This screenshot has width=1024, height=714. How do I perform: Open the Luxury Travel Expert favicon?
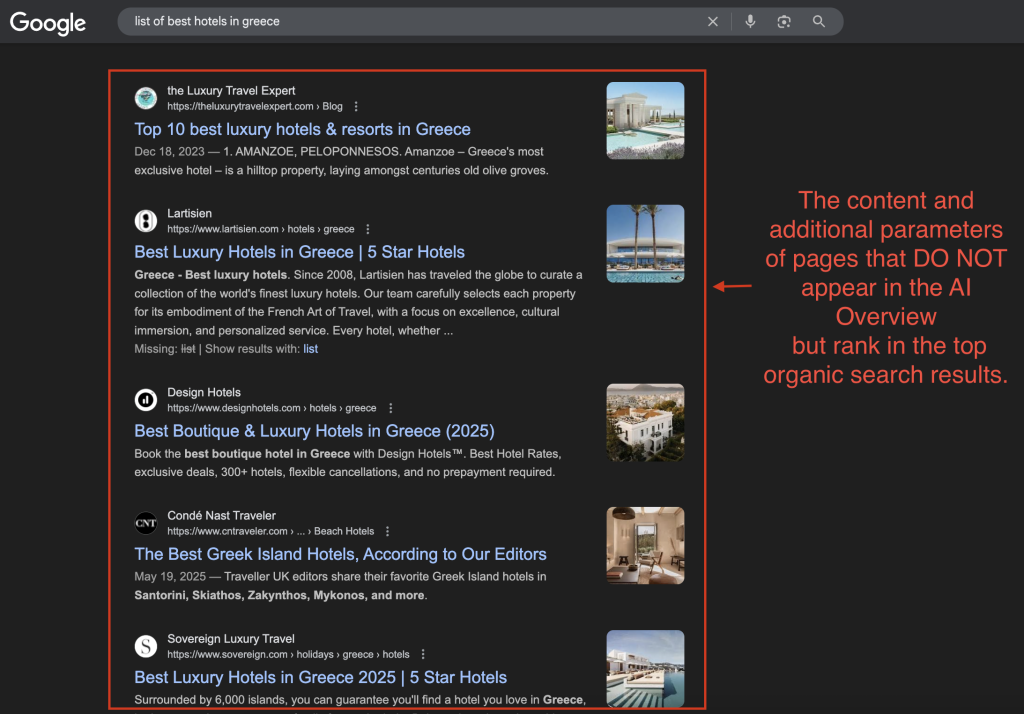(146, 98)
